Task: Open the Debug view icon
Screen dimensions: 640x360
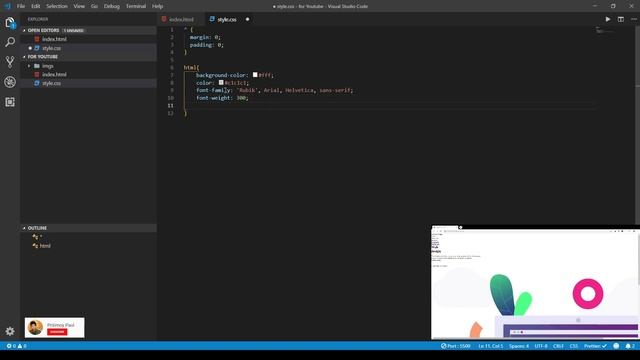Action: 10,82
